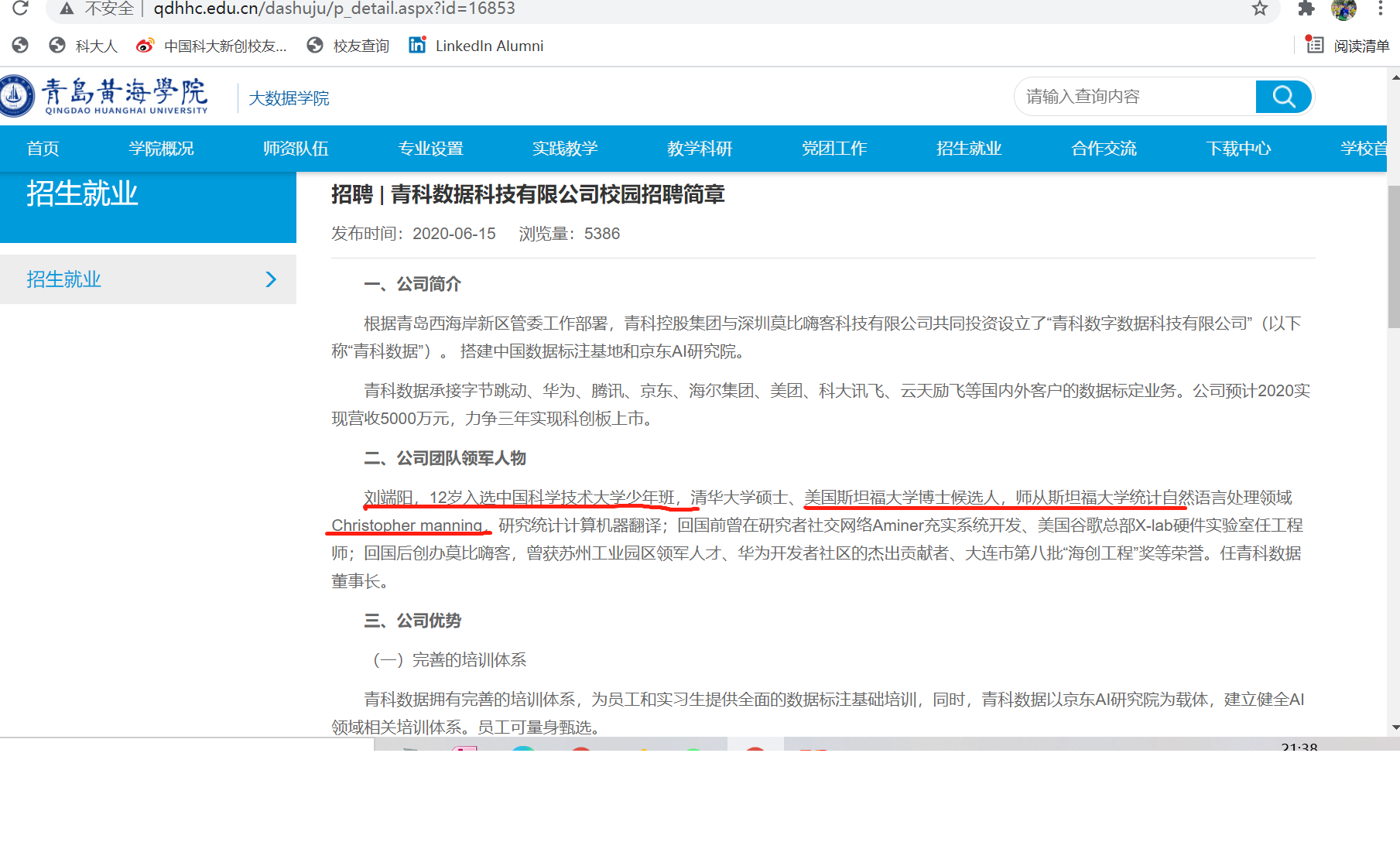Open the 合作交流 navigation item
The height and width of the screenshot is (842, 1400).
click(1104, 149)
